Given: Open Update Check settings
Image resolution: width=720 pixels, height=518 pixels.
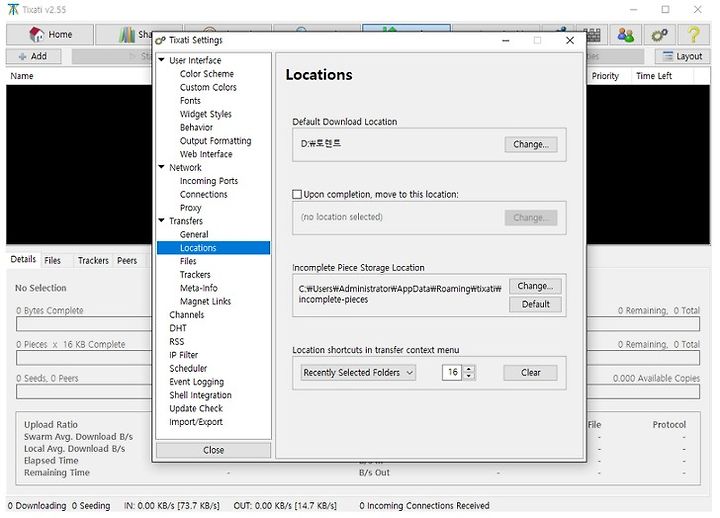Looking at the screenshot, I should point(196,408).
